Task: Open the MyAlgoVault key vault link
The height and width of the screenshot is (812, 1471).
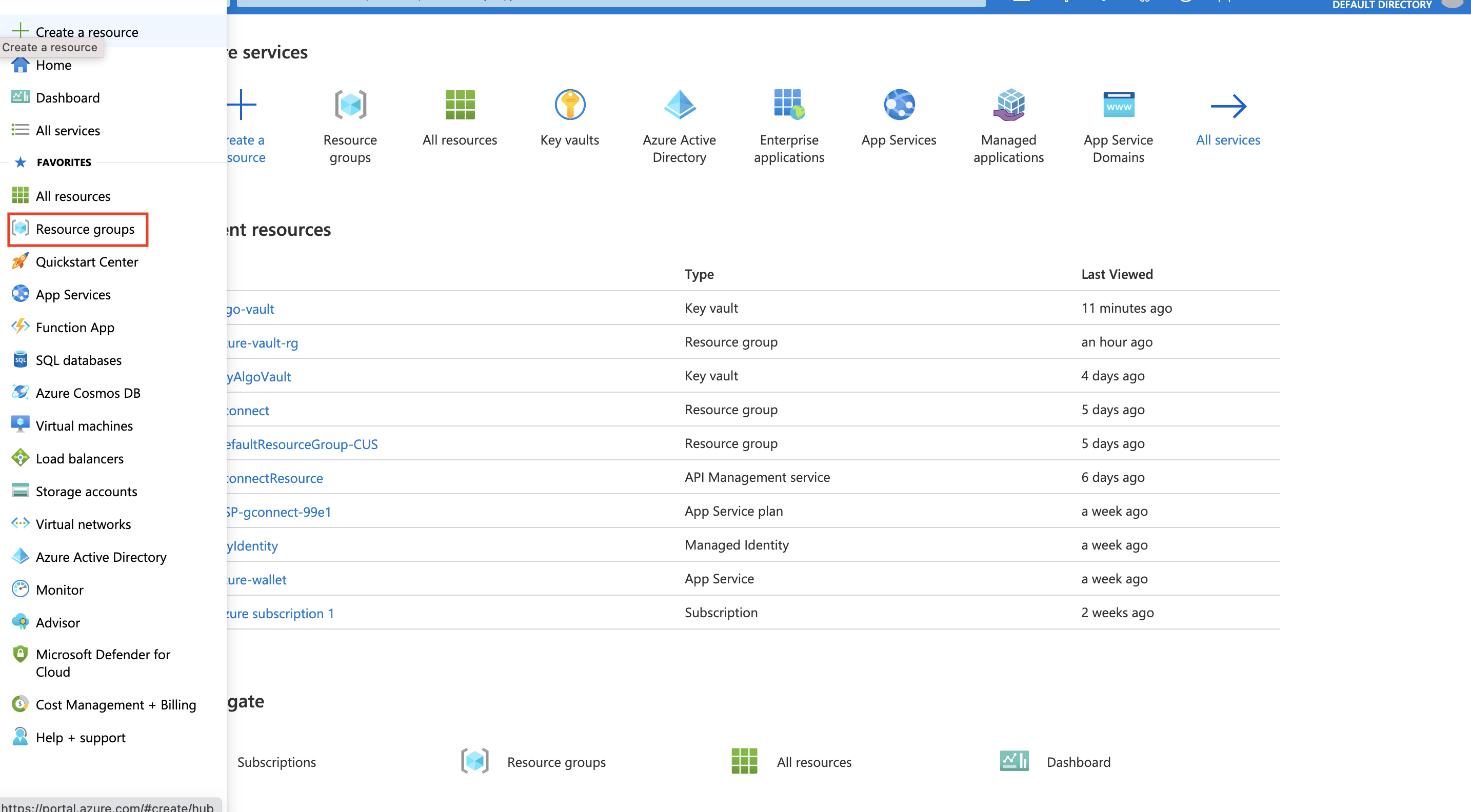Action: click(259, 377)
